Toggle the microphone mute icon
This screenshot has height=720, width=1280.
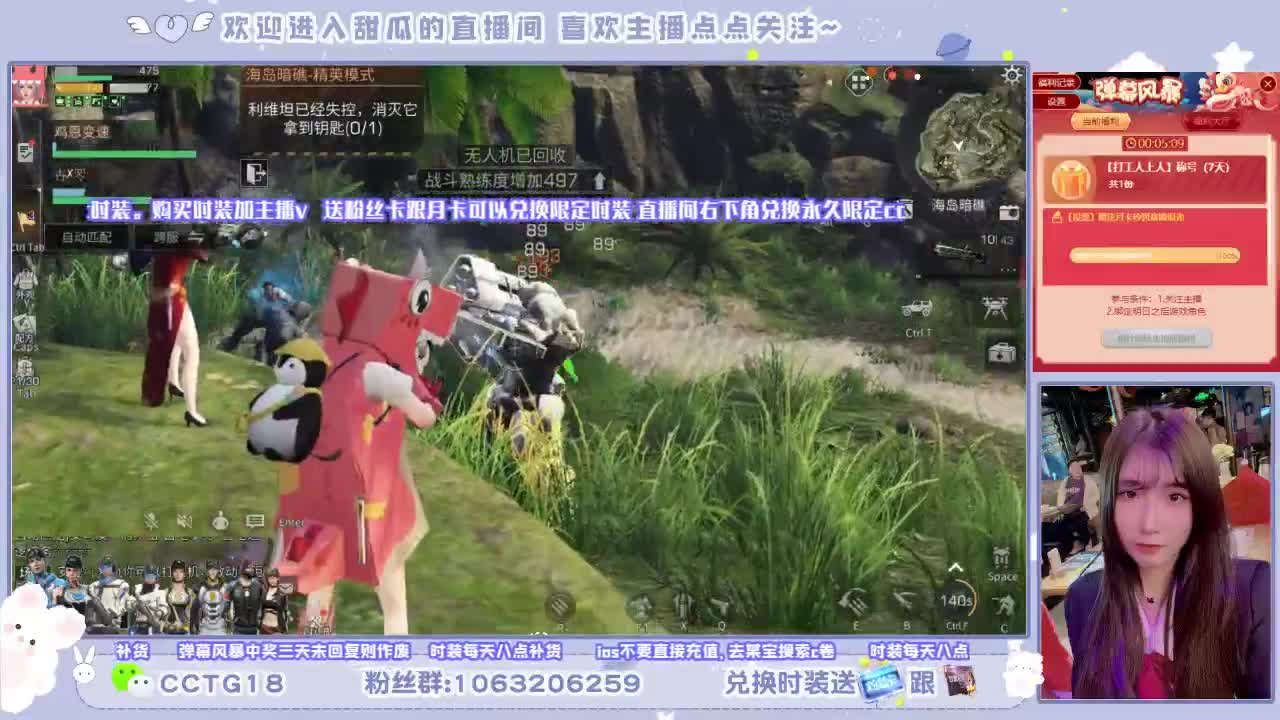pyautogui.click(x=150, y=521)
